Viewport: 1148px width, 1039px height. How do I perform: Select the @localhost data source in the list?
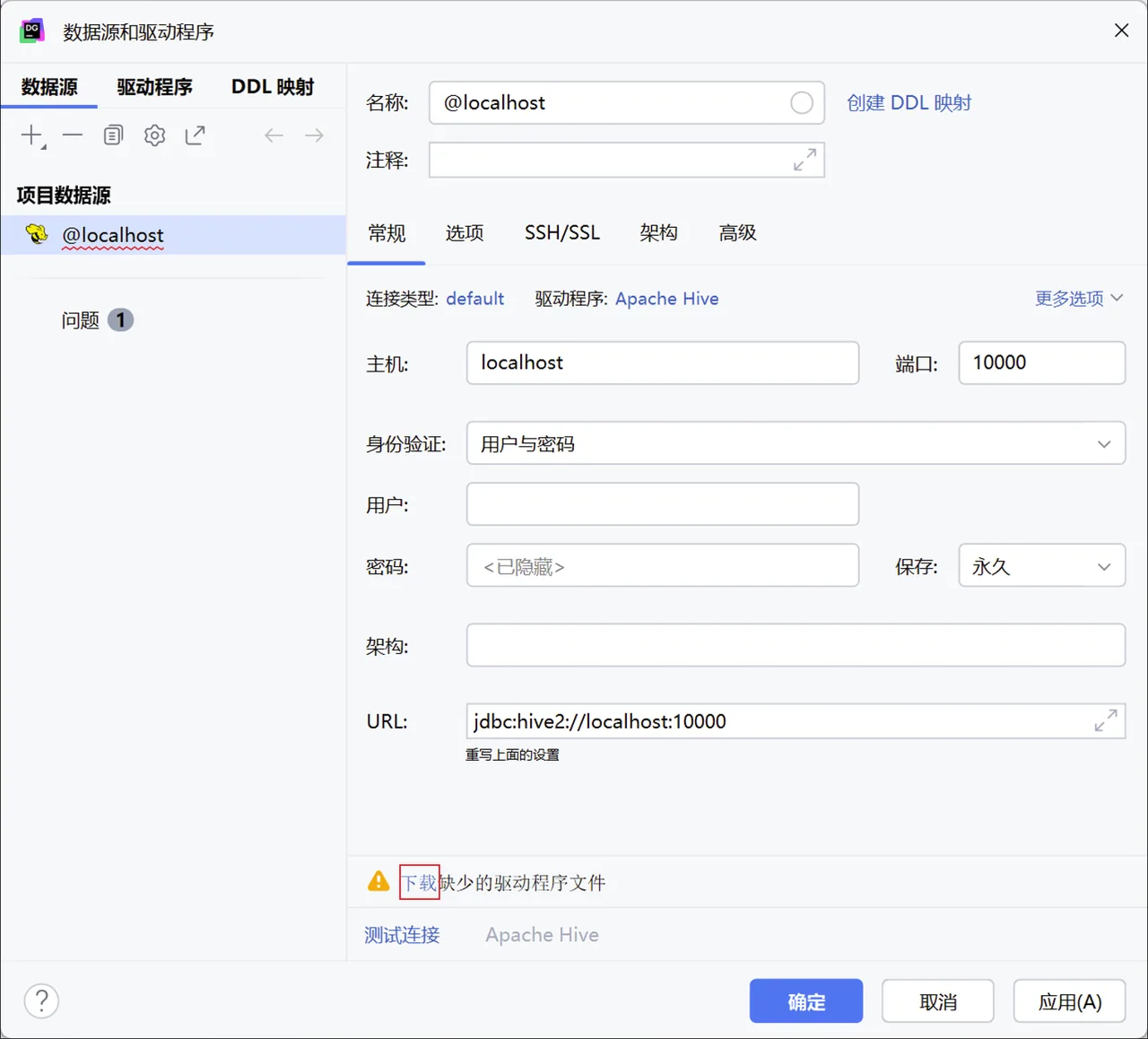pos(173,235)
